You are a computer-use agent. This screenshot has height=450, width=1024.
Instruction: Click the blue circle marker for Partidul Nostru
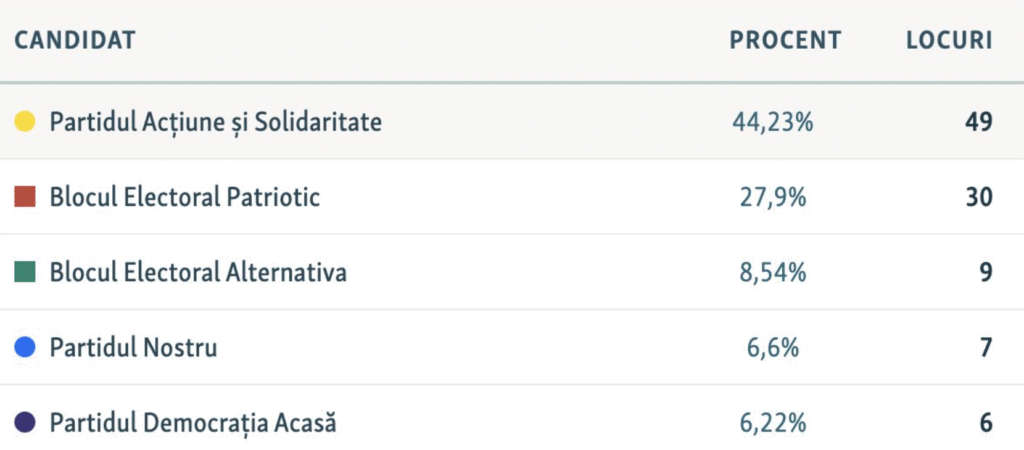pyautogui.click(x=26, y=348)
